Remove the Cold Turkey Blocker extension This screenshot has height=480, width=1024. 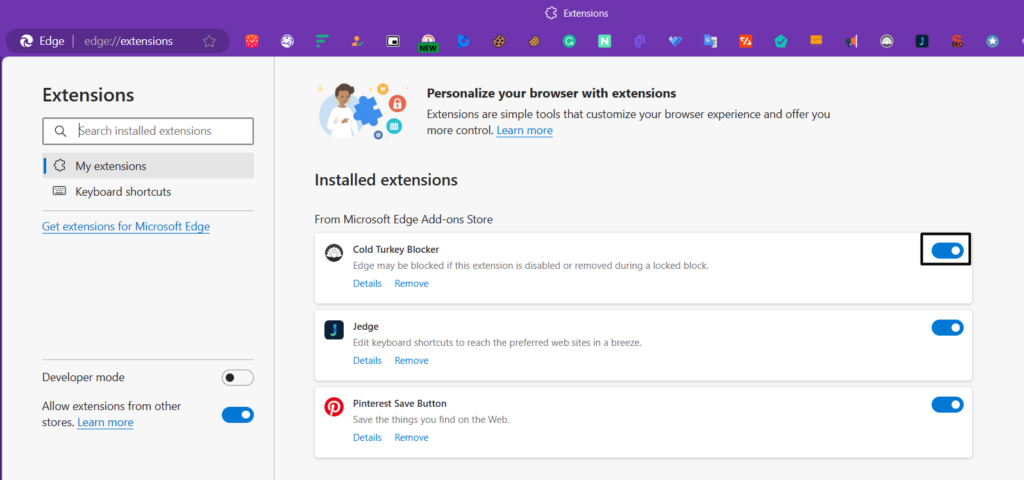pyautogui.click(x=411, y=284)
